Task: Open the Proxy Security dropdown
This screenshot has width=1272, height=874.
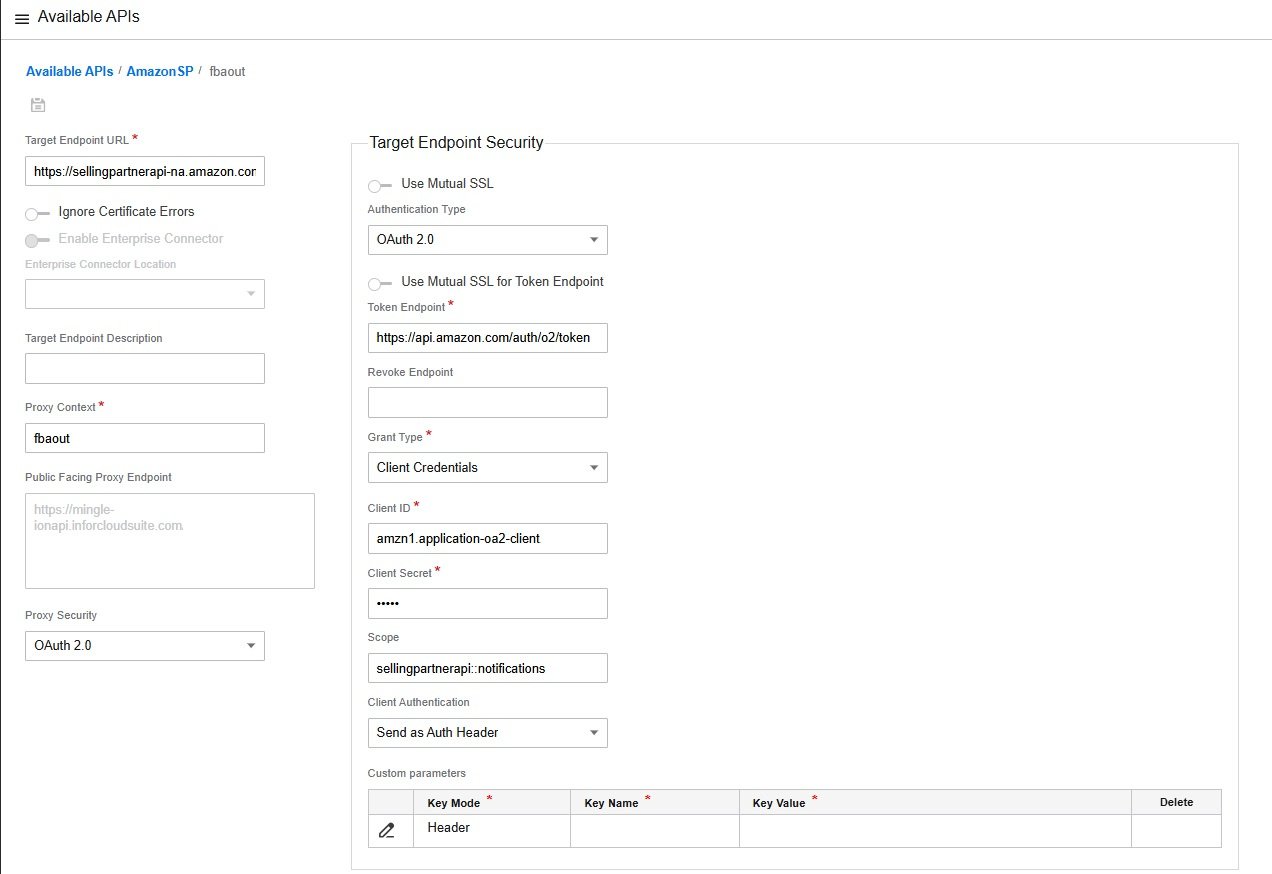Action: click(144, 646)
